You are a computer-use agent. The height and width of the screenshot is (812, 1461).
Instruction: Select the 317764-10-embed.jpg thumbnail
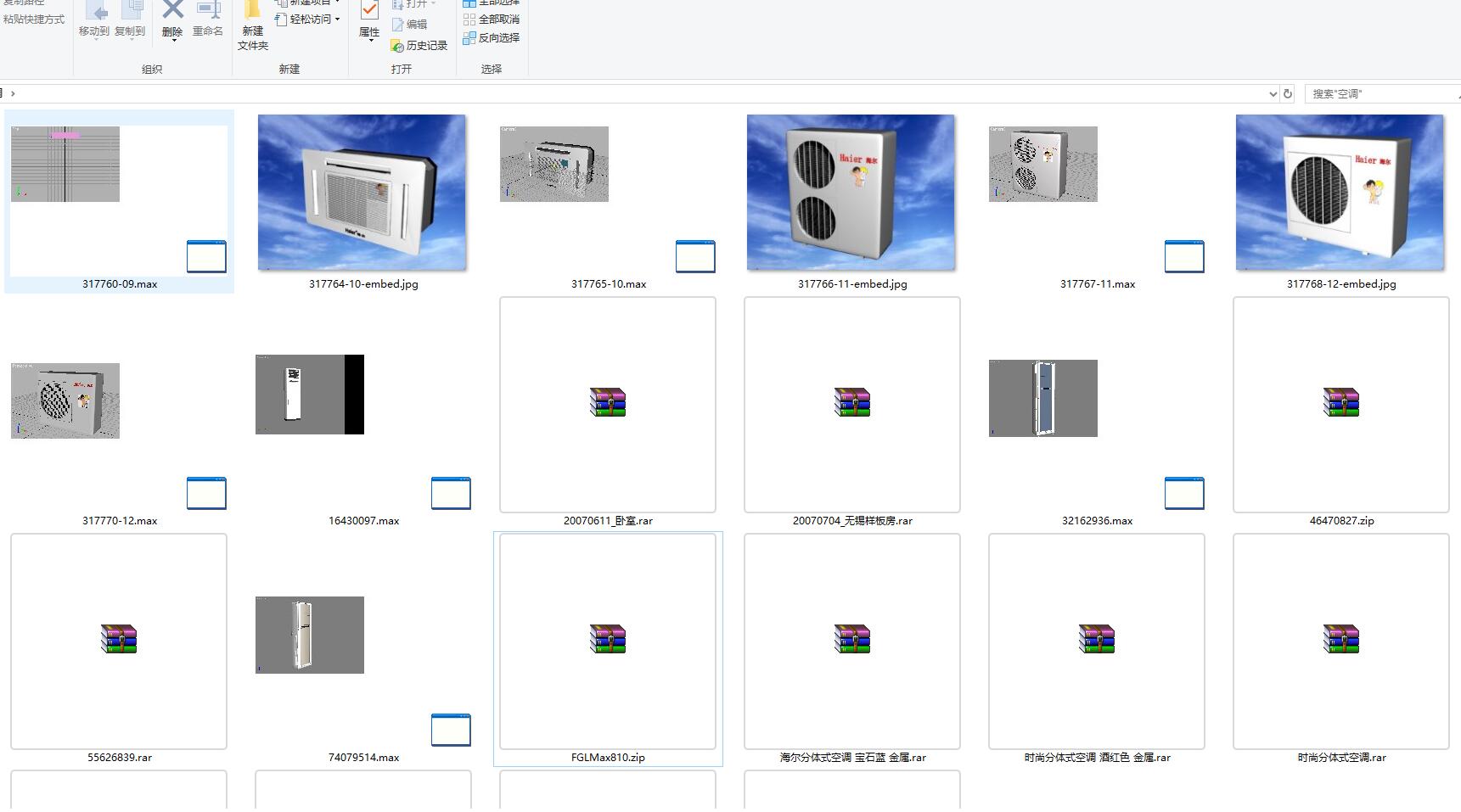tap(362, 193)
